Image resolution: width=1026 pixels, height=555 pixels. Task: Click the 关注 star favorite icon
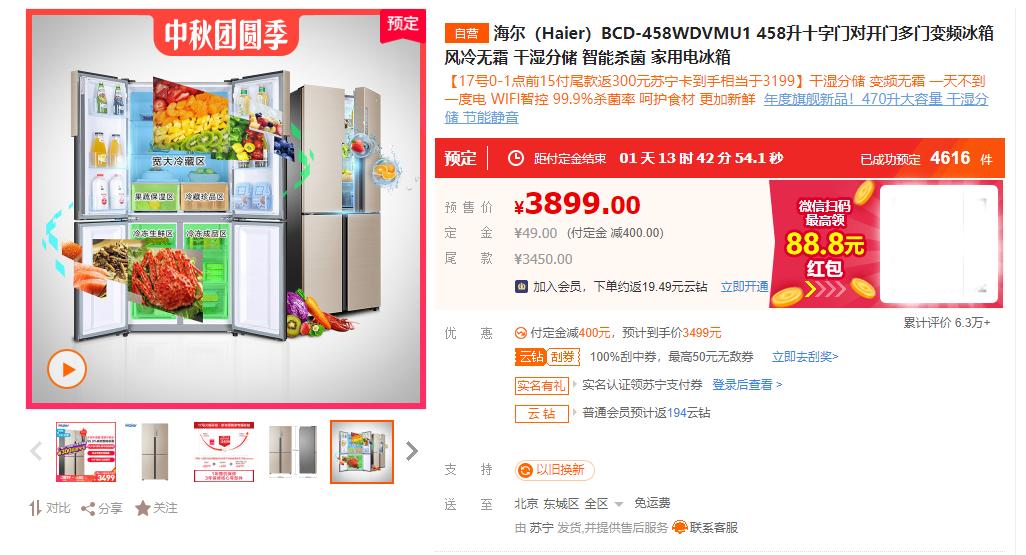pyautogui.click(x=143, y=509)
